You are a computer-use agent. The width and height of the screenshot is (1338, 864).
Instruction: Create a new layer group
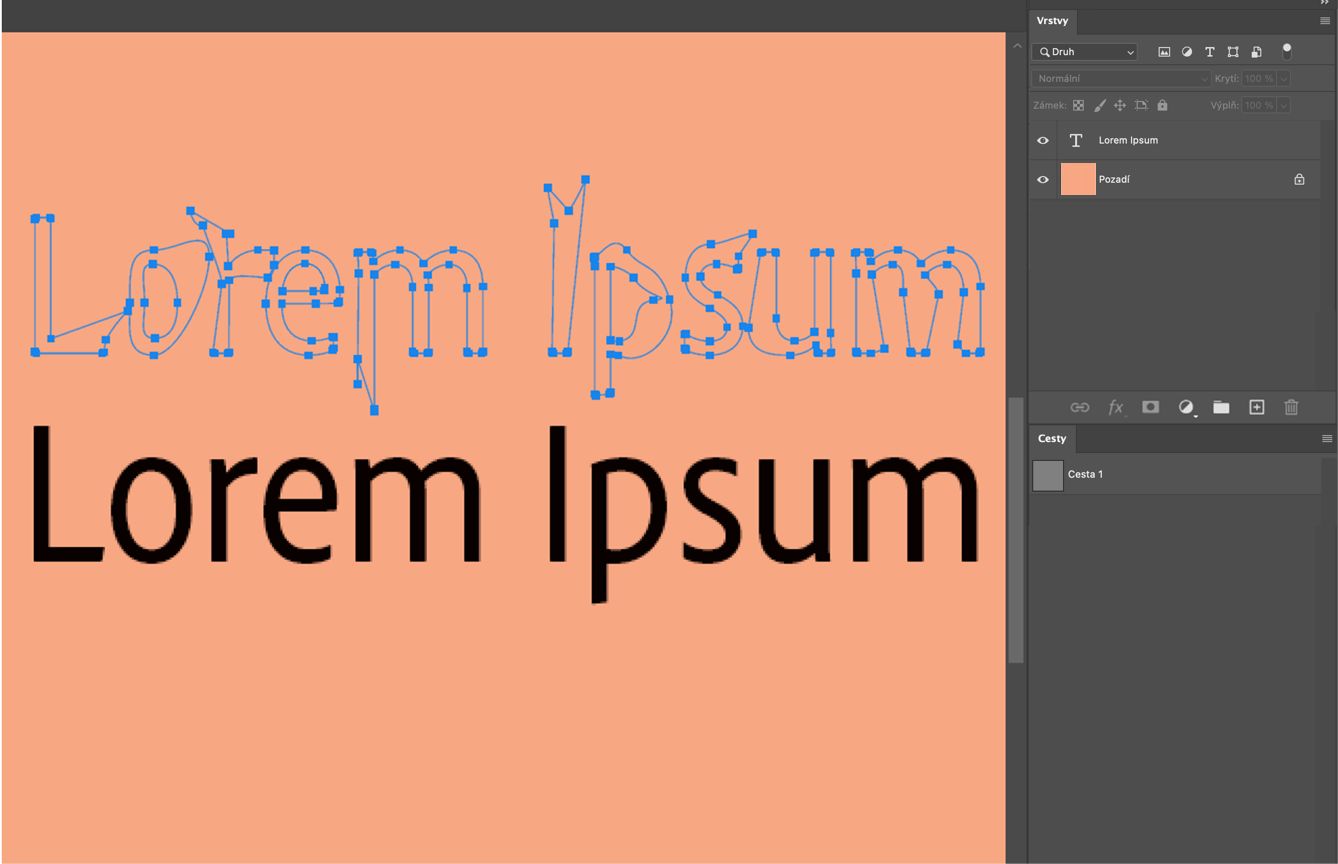1221,407
